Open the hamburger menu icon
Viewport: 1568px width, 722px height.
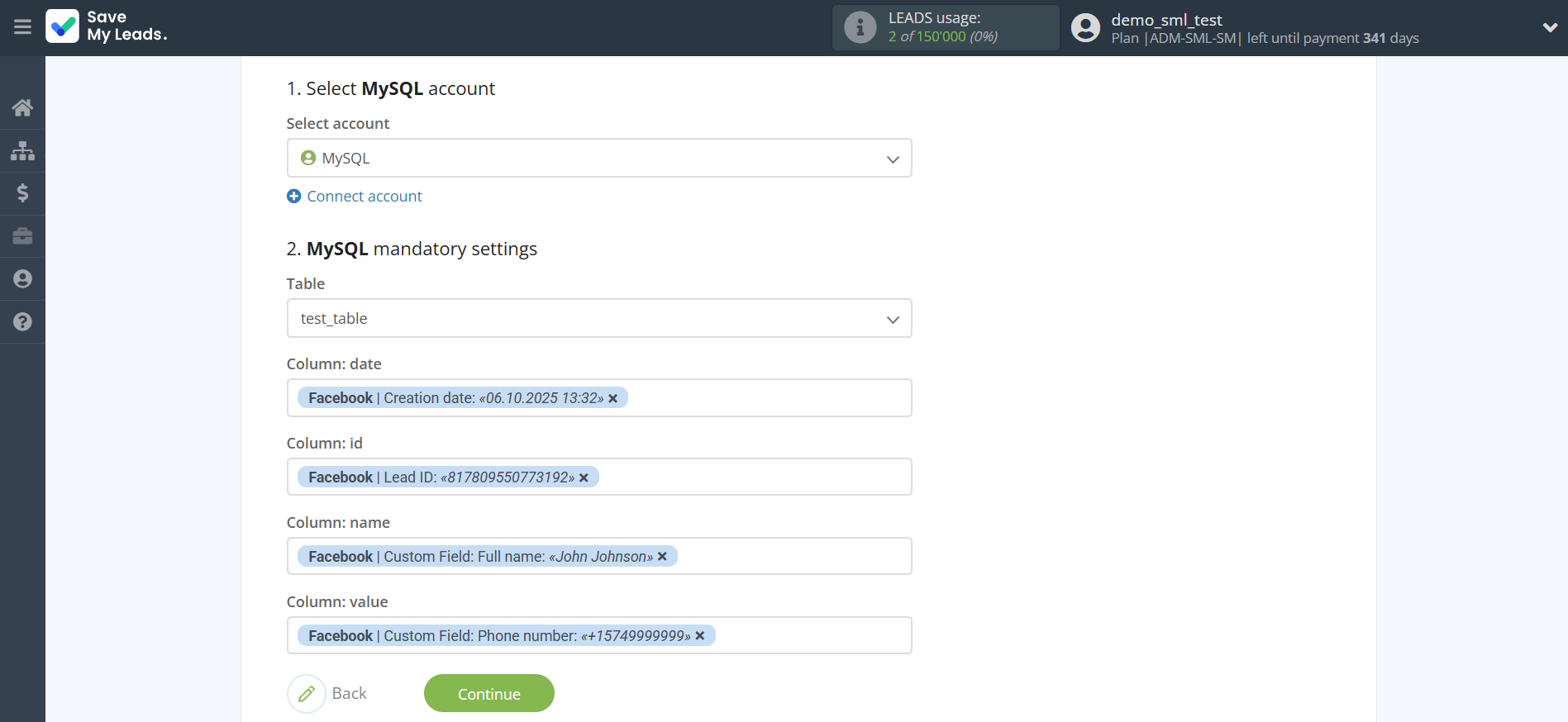22,27
